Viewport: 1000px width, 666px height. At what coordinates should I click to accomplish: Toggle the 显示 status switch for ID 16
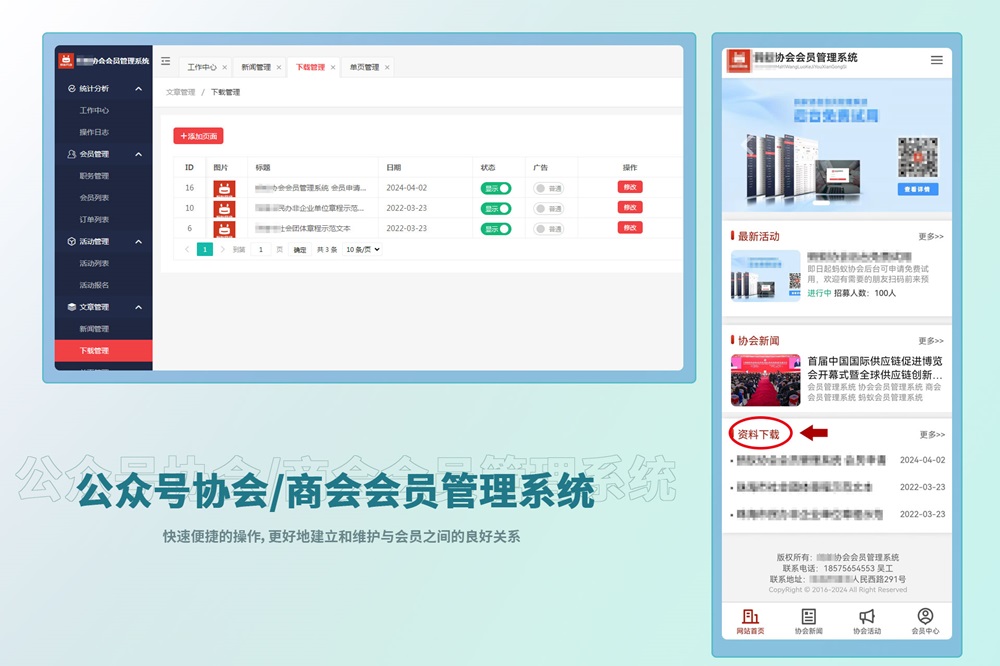pyautogui.click(x=496, y=188)
